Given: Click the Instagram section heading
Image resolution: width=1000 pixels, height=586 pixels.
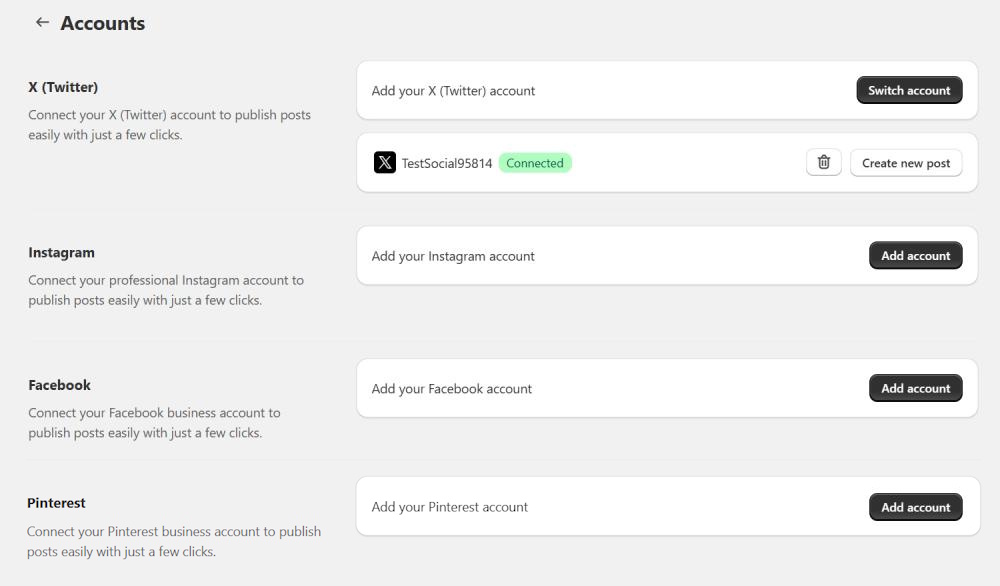Looking at the screenshot, I should 61,253.
